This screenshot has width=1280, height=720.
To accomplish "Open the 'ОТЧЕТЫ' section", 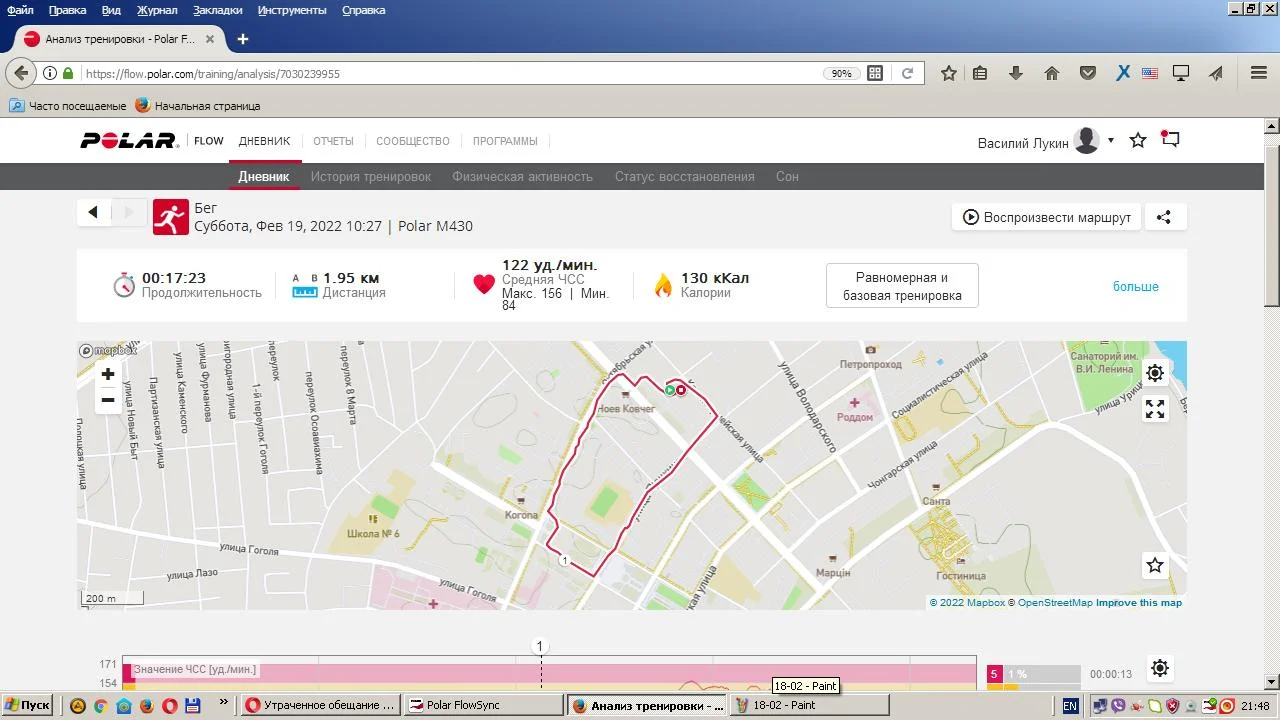I will [x=333, y=141].
